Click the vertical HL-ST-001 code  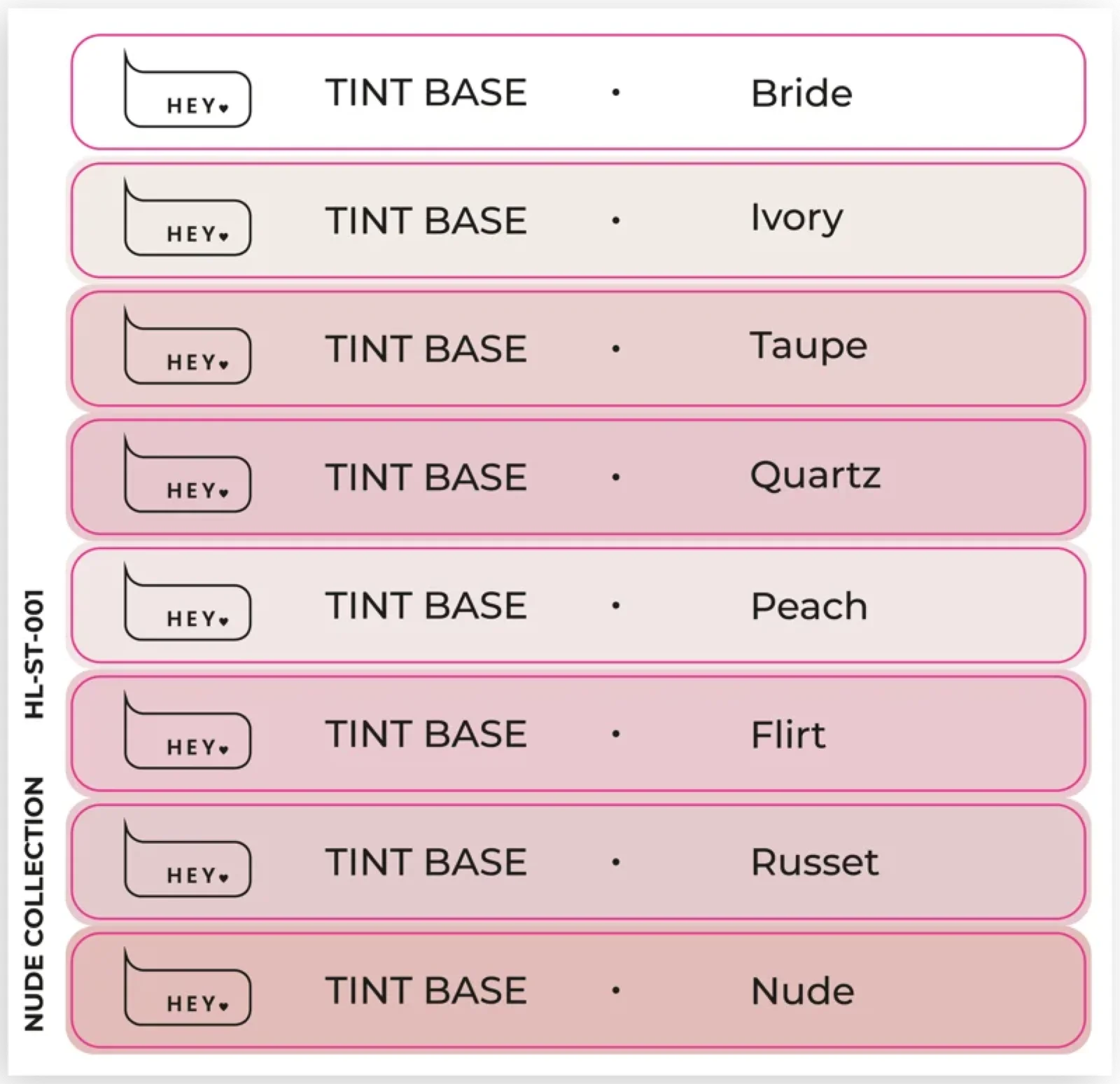pos(34,654)
